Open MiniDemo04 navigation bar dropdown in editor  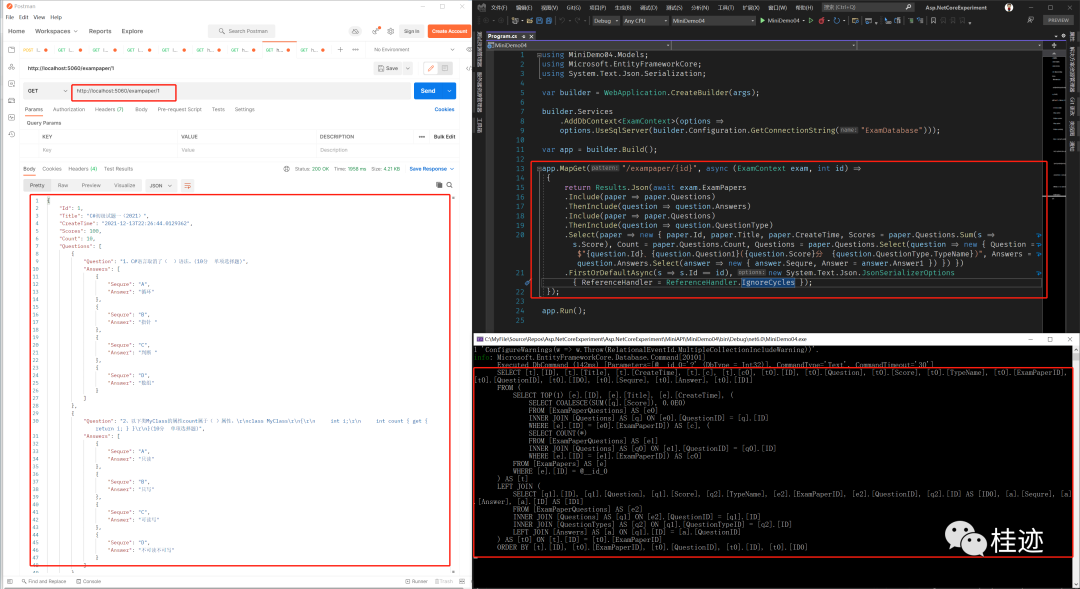point(579,45)
